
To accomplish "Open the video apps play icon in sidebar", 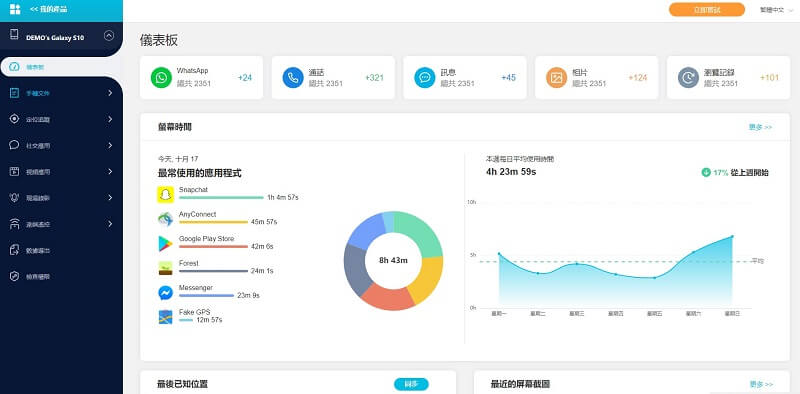I will pos(14,171).
